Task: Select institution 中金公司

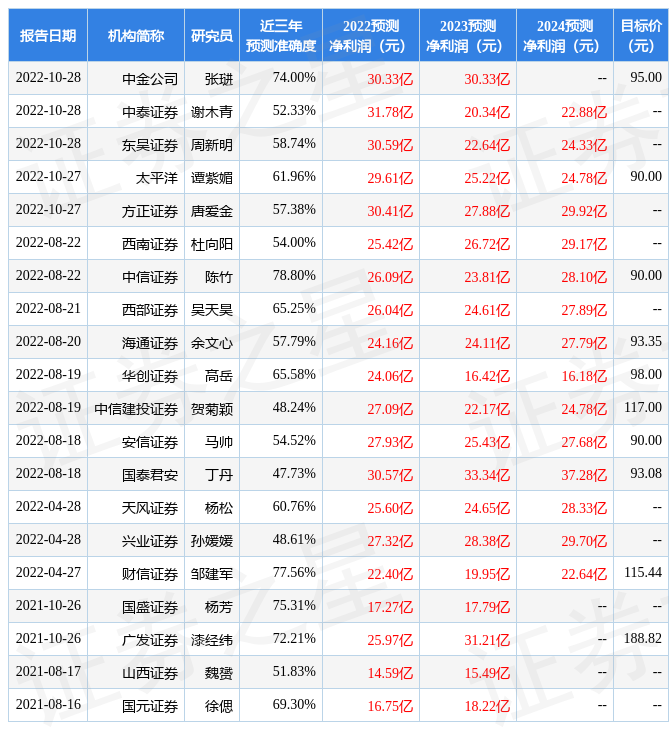Action: (150, 79)
